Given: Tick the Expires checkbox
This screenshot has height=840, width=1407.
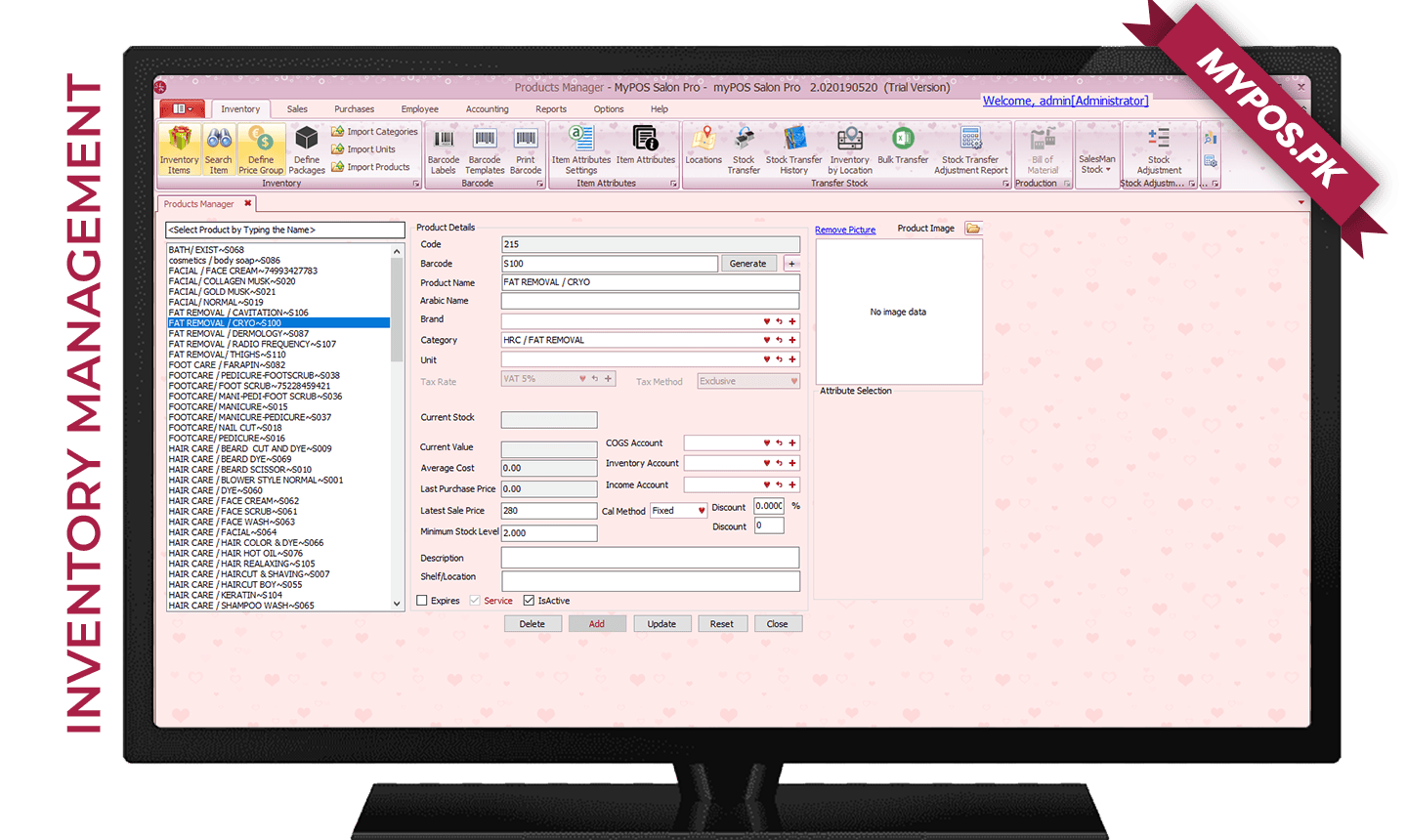Looking at the screenshot, I should click(422, 601).
